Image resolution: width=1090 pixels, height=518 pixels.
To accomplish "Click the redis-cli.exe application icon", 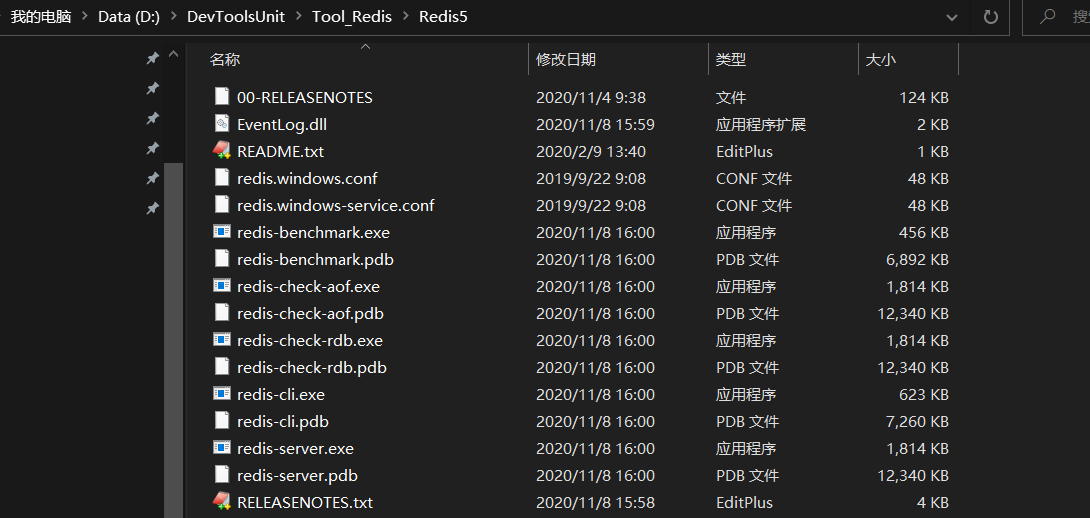I will coord(222,394).
